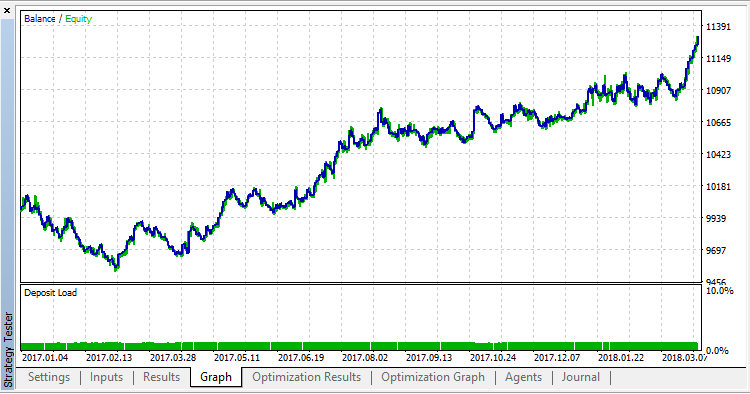Open the Optimization Results tab
750x394 pixels.
tap(307, 377)
